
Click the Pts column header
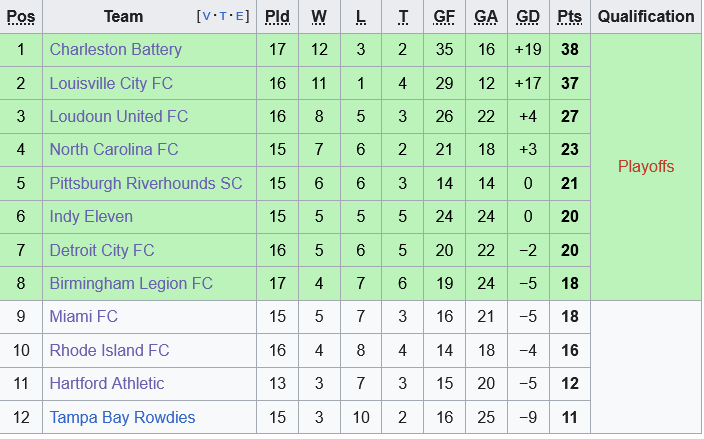570,17
